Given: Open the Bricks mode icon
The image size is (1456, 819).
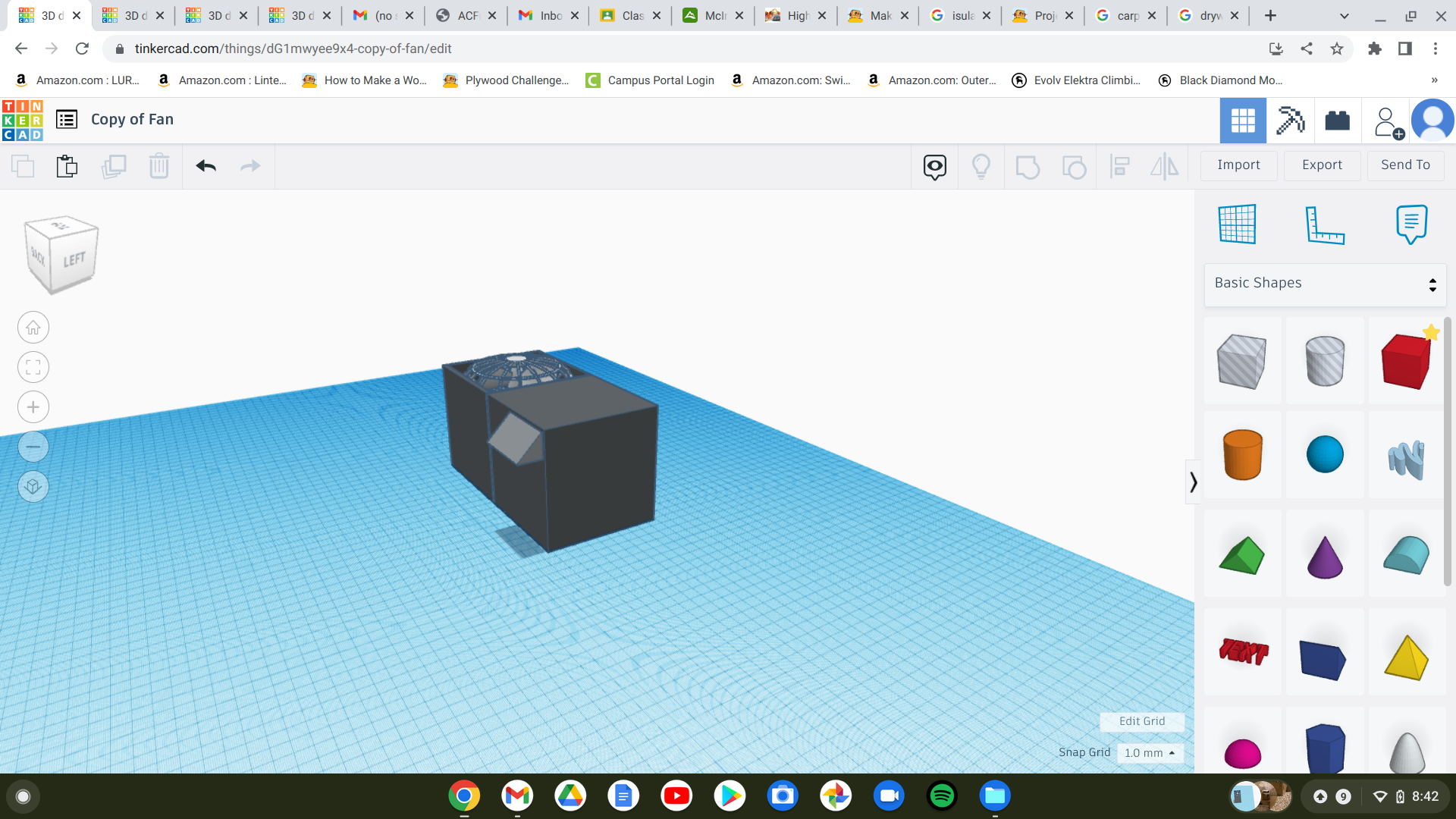Looking at the screenshot, I should coord(1337,121).
